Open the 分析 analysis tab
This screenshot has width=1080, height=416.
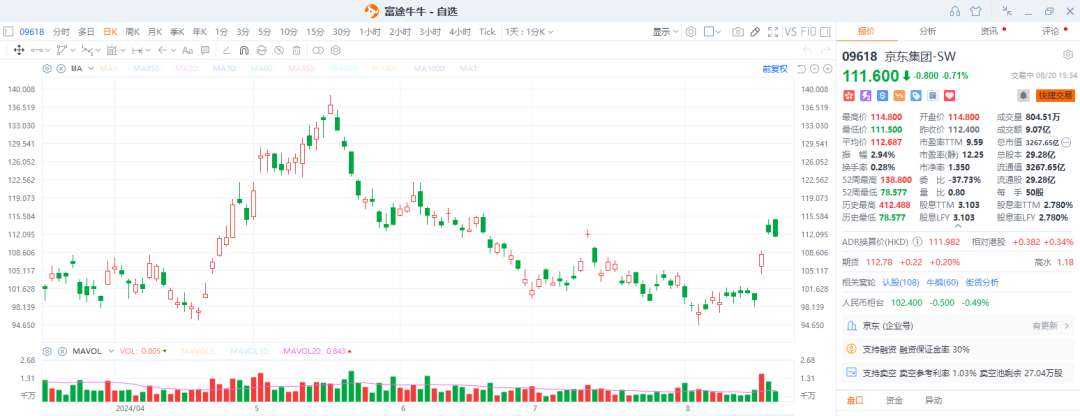coord(927,31)
